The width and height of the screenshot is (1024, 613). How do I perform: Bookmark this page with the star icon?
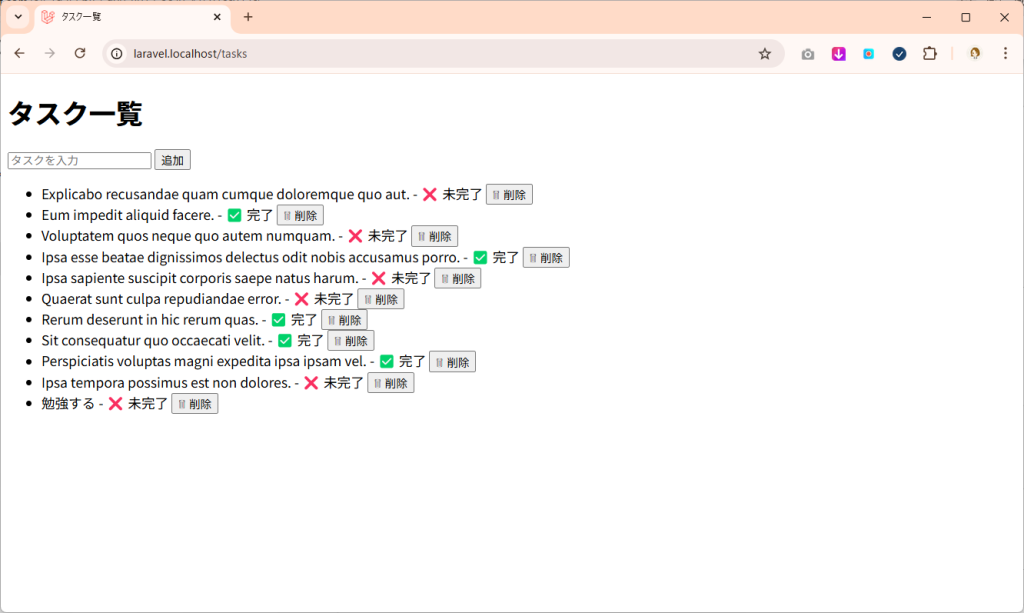click(x=765, y=54)
